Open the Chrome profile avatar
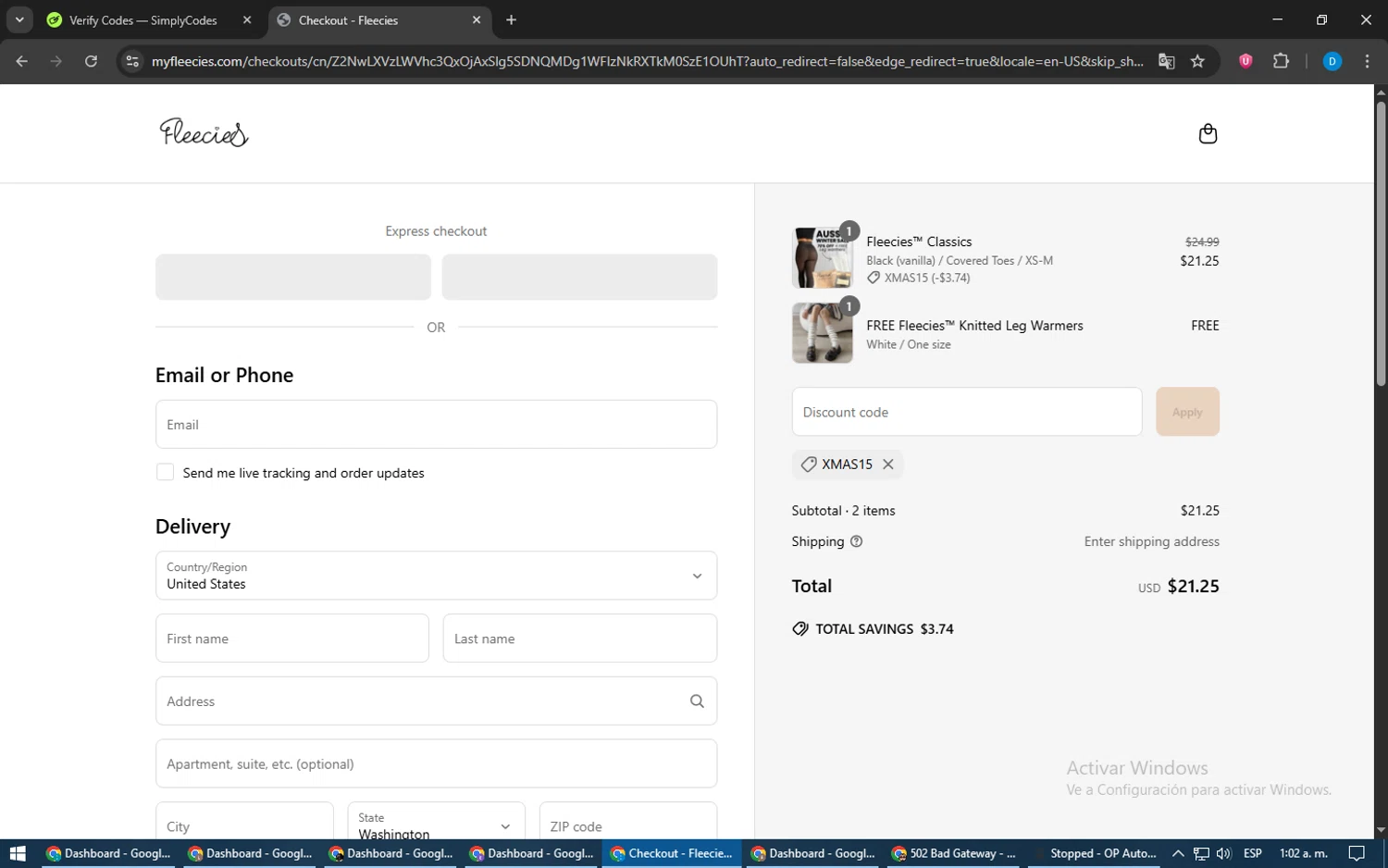The width and height of the screenshot is (1388, 868). click(1332, 61)
